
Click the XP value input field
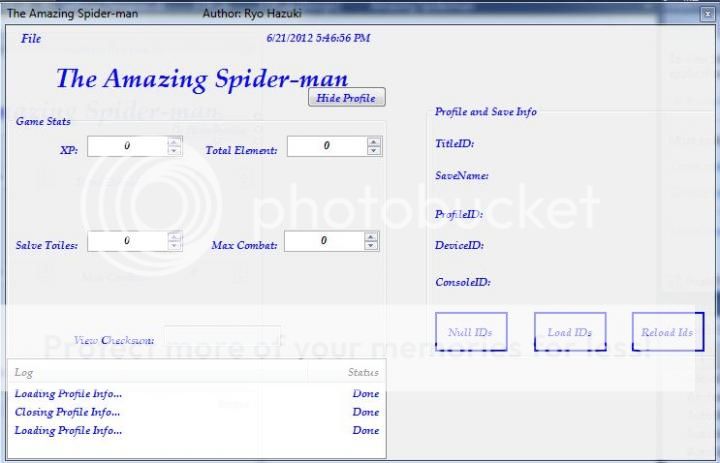pyautogui.click(x=126, y=146)
